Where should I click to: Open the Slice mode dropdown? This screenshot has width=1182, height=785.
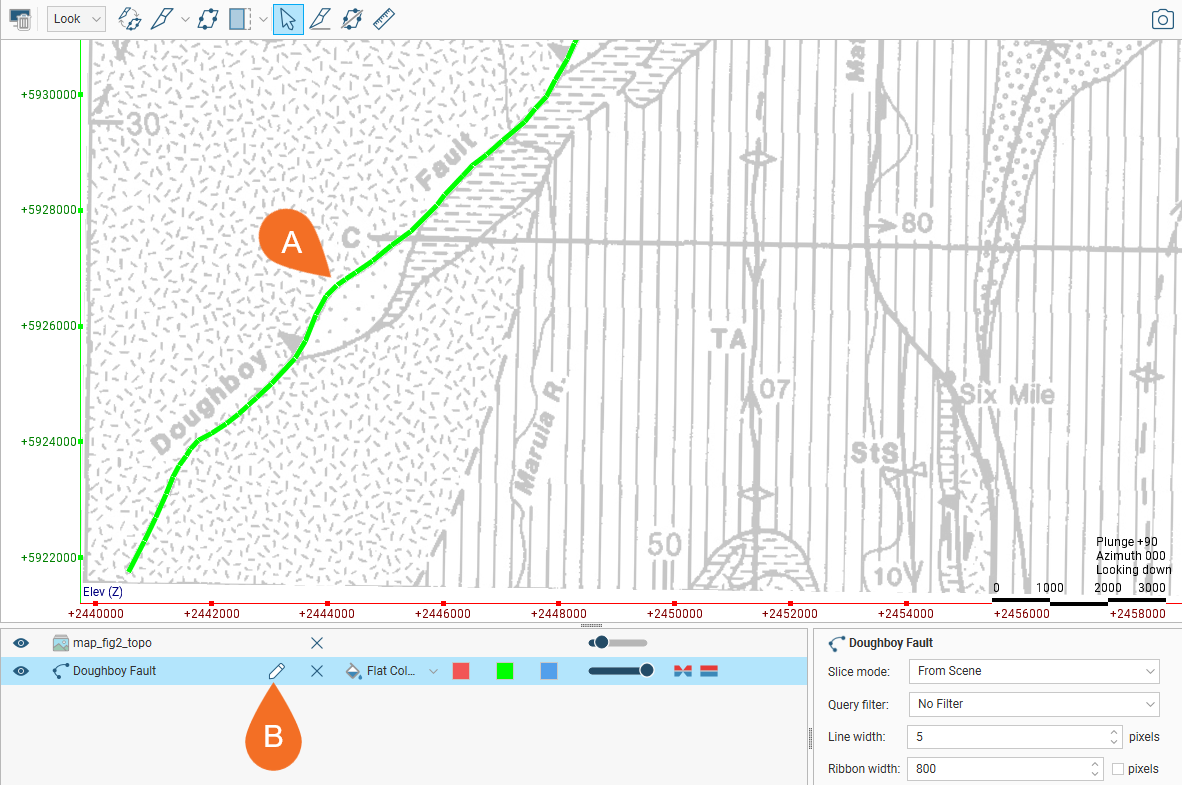(1033, 671)
